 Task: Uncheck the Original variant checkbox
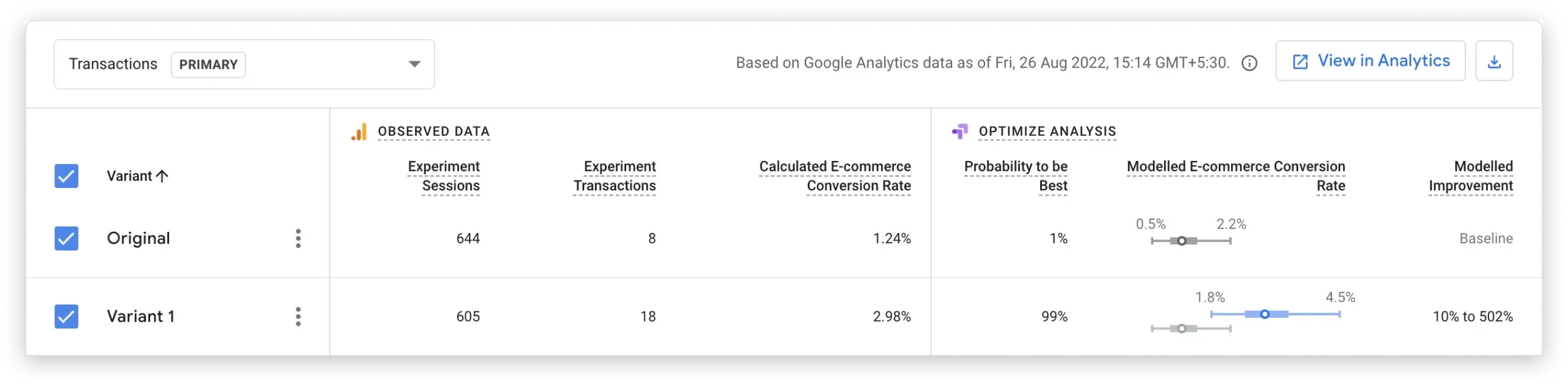tap(66, 239)
